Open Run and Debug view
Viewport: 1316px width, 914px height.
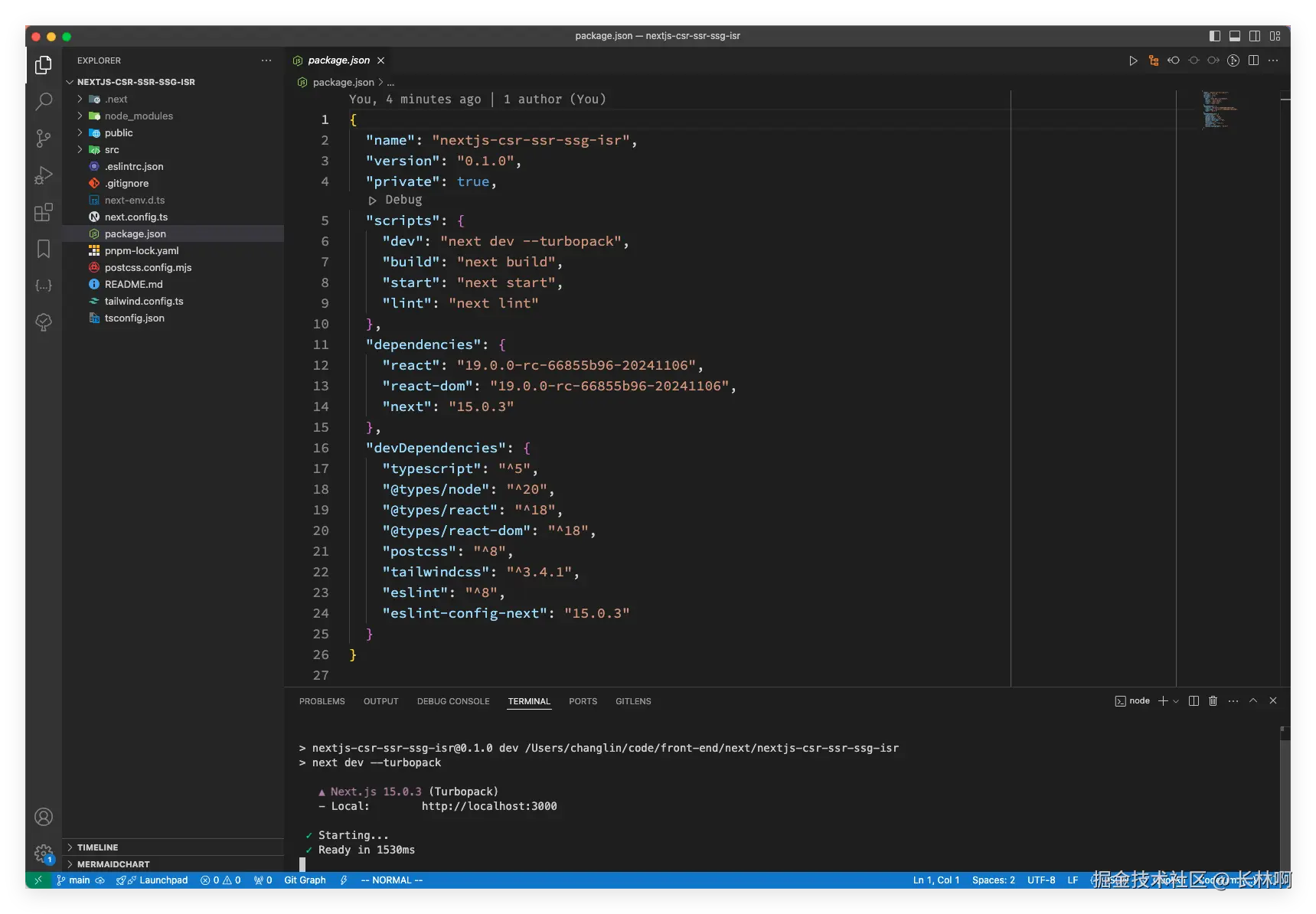click(x=44, y=175)
